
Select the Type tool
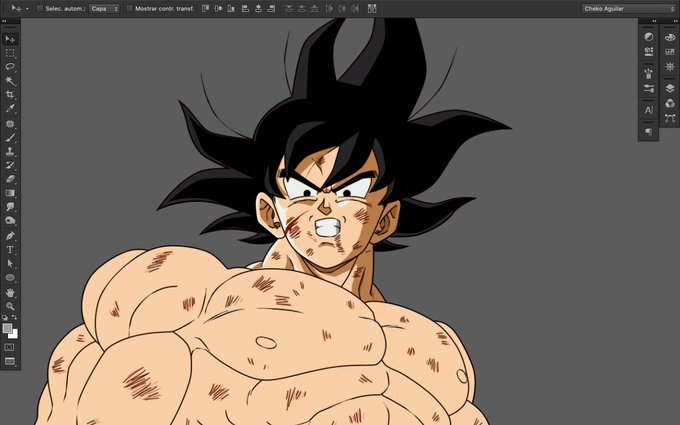(10, 250)
